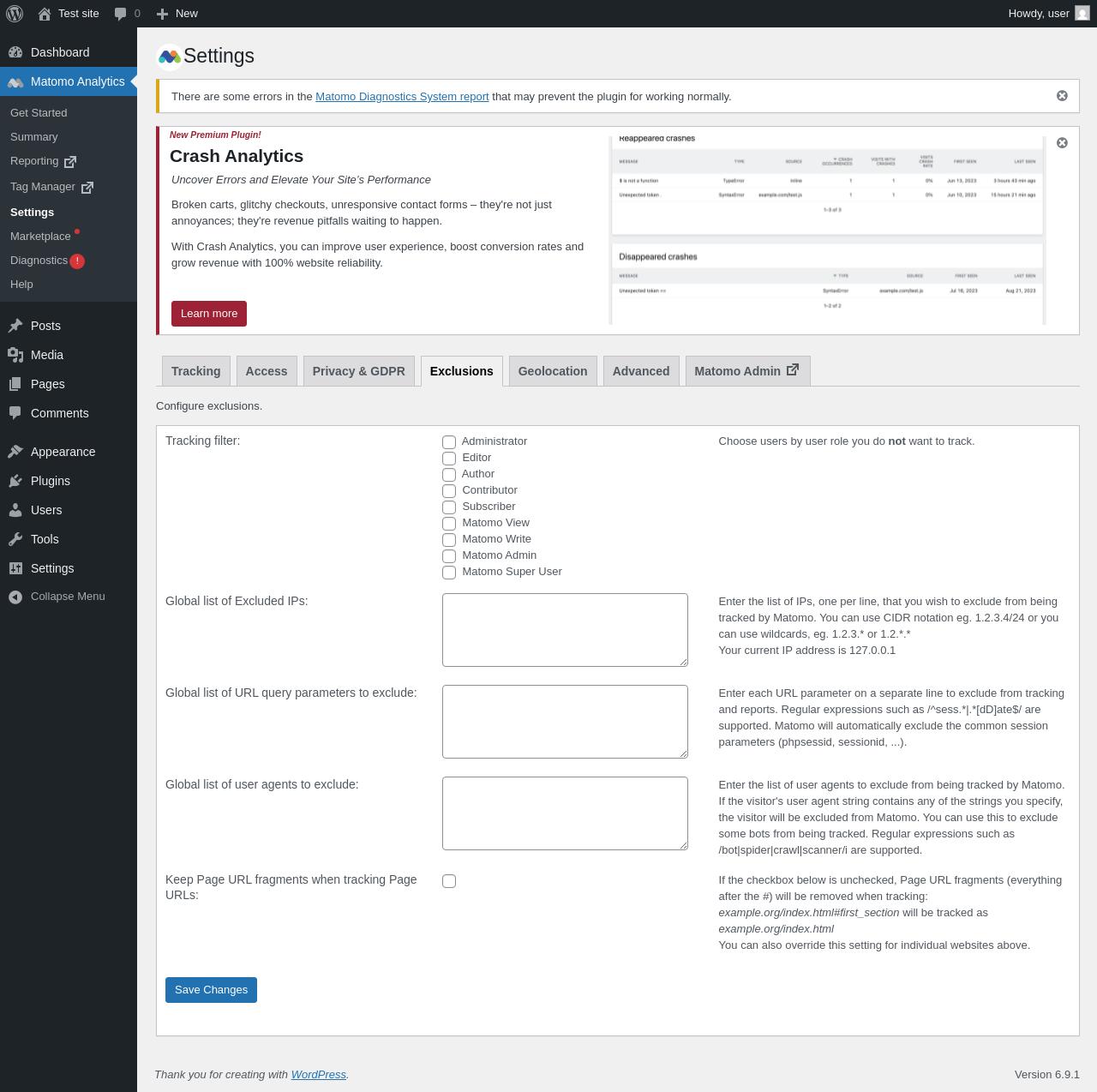This screenshot has width=1097, height=1092.
Task: Click the Howdy, user account text
Action: click(1039, 14)
